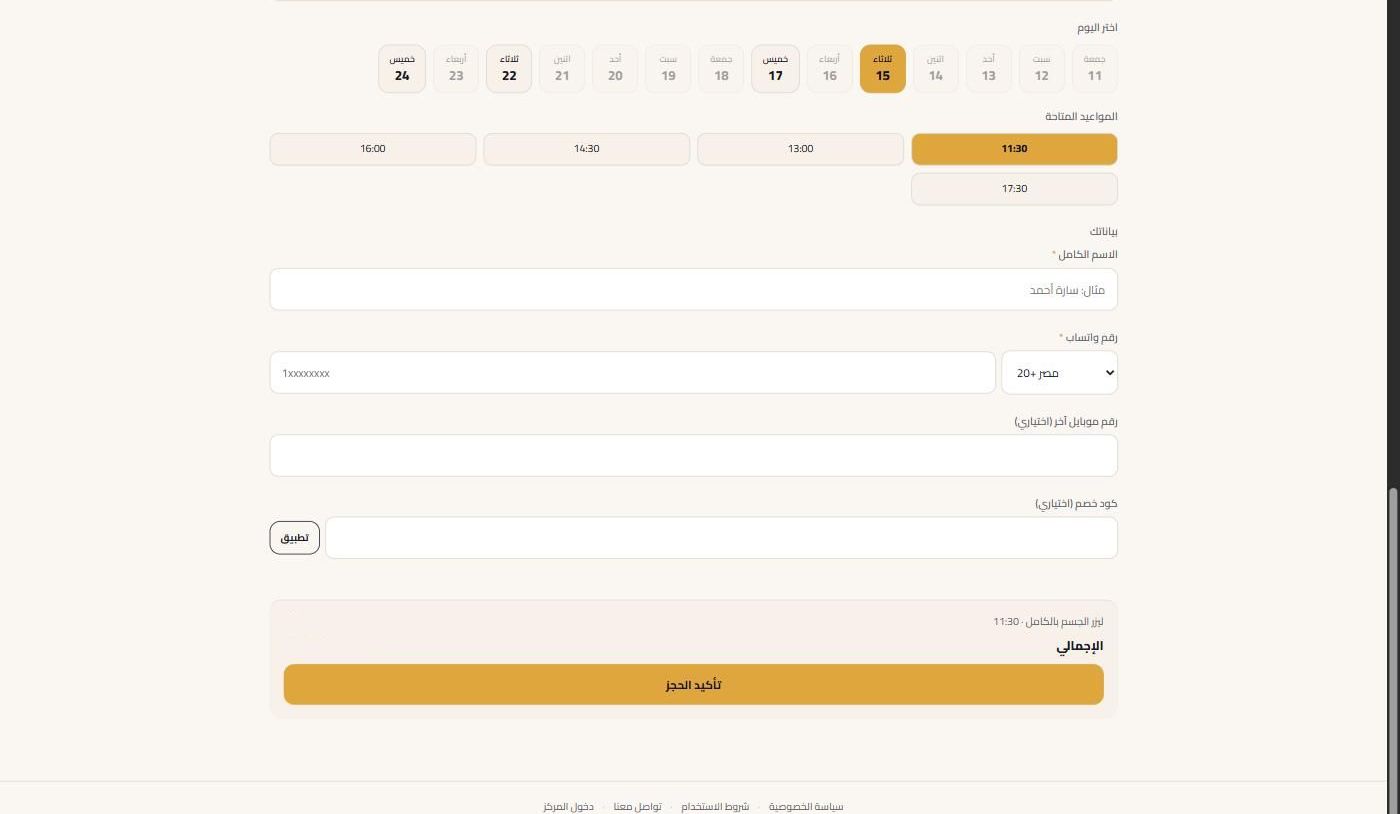Image resolution: width=1400 pixels, height=814 pixels.
Task: Click the اختر اليوم heading
Action: tap(1097, 28)
